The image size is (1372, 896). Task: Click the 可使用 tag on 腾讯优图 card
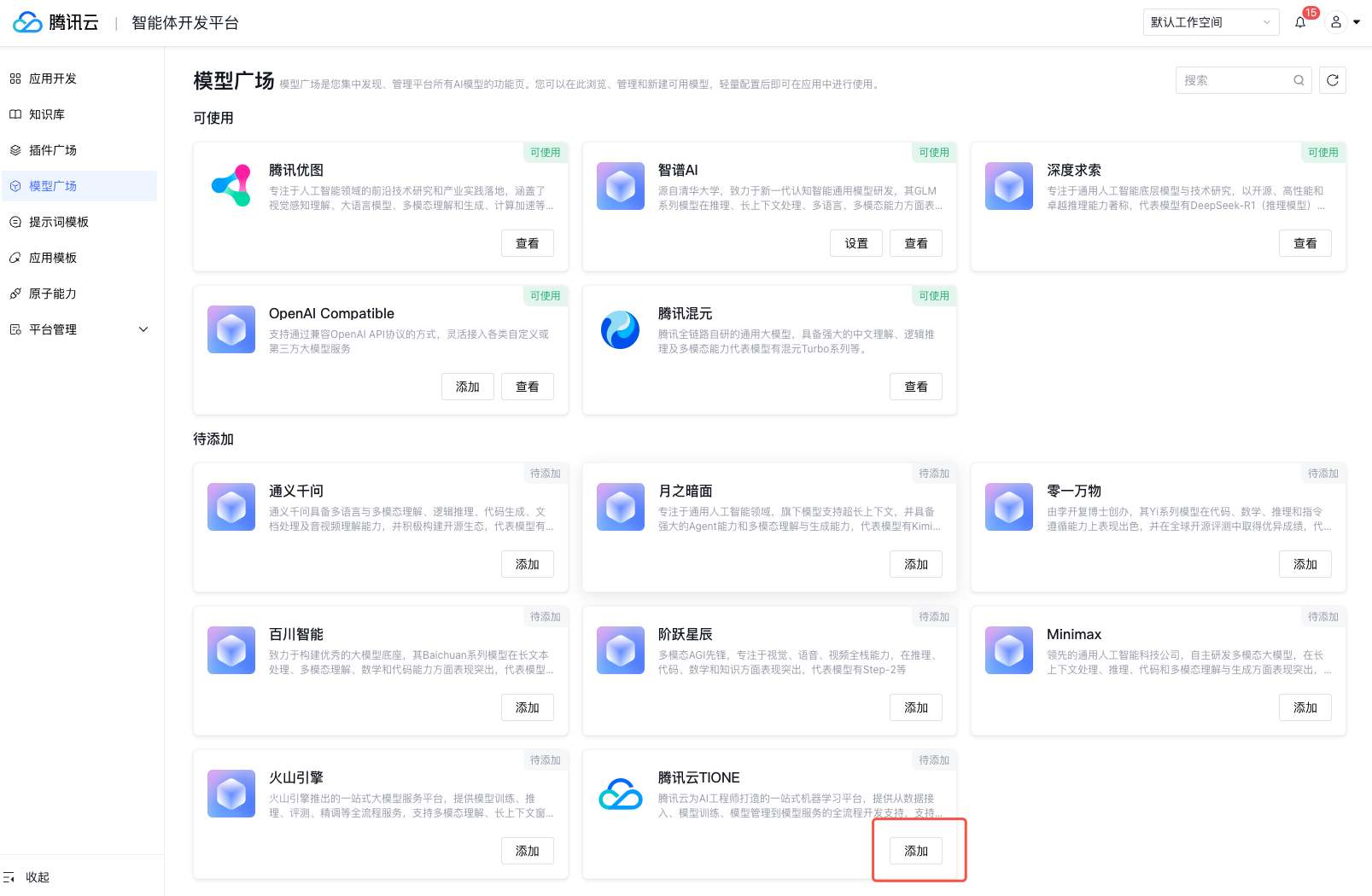(x=546, y=153)
